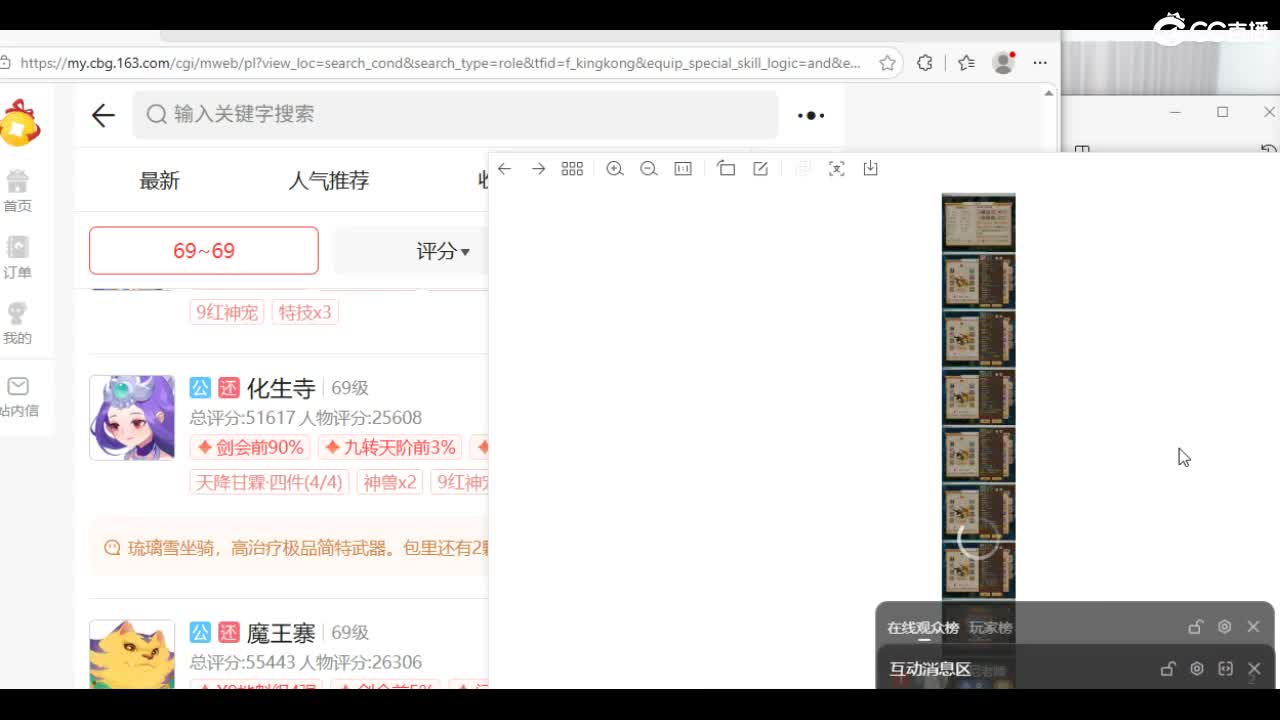The image size is (1280, 720).
Task: Download the image with save icon
Action: point(870,169)
